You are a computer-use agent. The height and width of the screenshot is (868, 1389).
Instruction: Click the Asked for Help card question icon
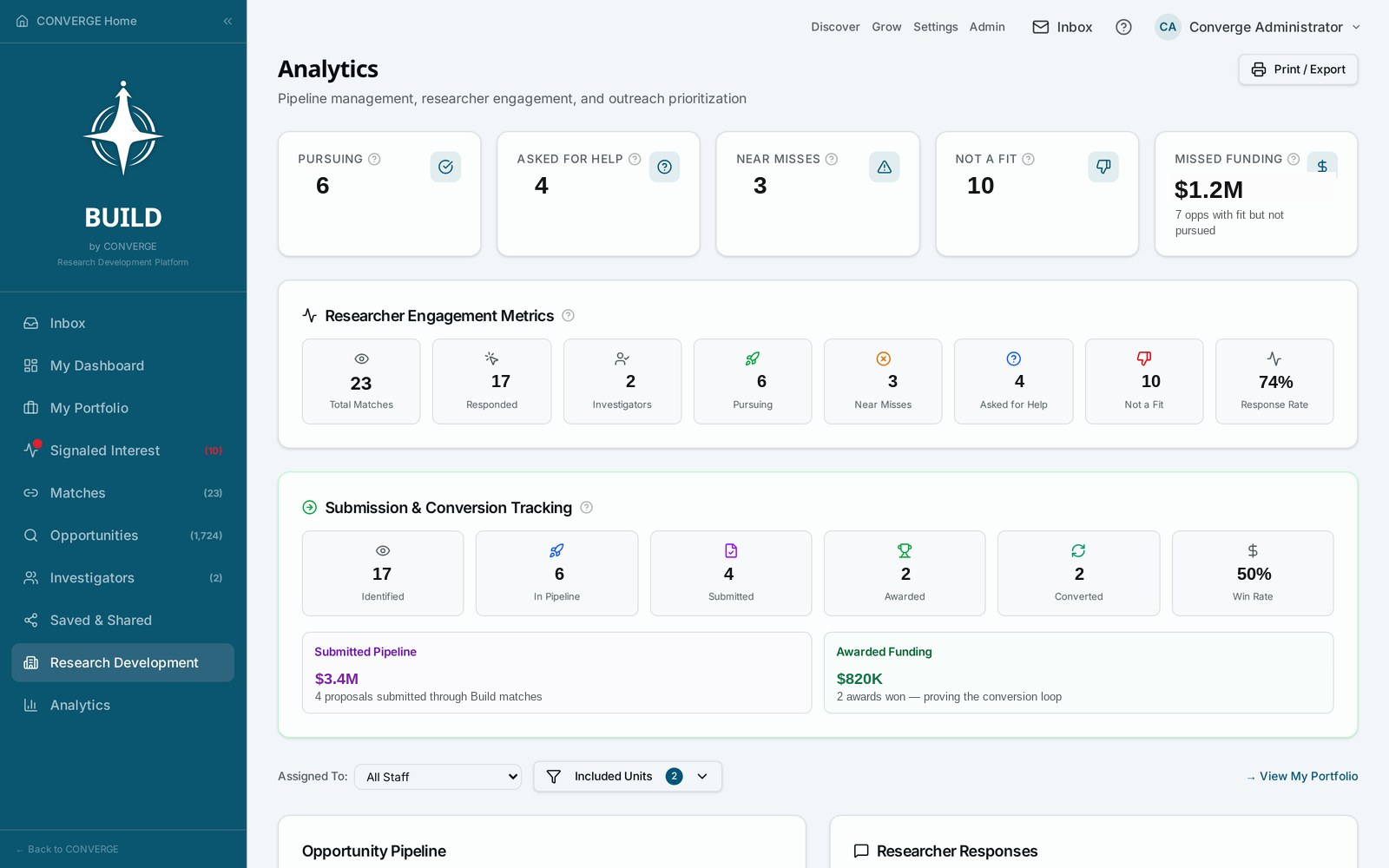pos(664,167)
